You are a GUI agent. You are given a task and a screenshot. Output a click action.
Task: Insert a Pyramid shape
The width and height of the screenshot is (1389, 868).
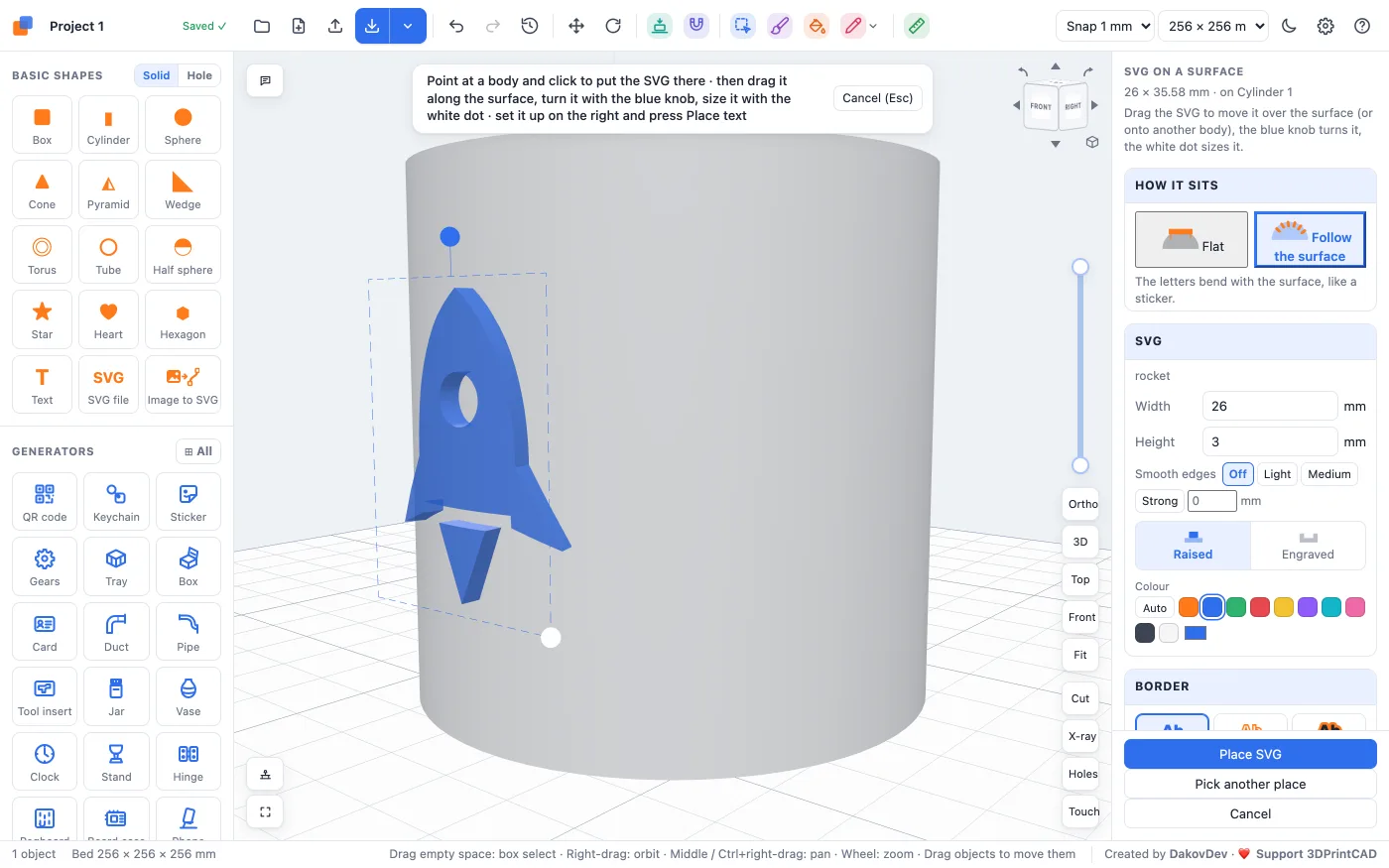(108, 189)
